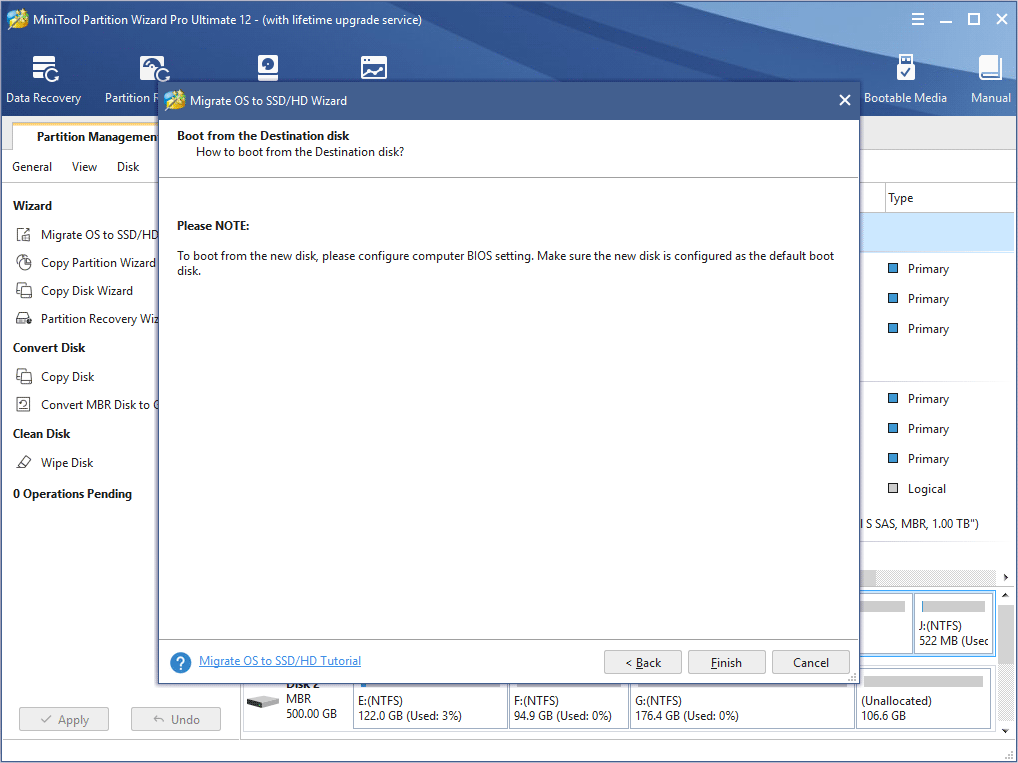
Task: Launch Copy Partition Wizard from sidebar
Action: [97, 263]
